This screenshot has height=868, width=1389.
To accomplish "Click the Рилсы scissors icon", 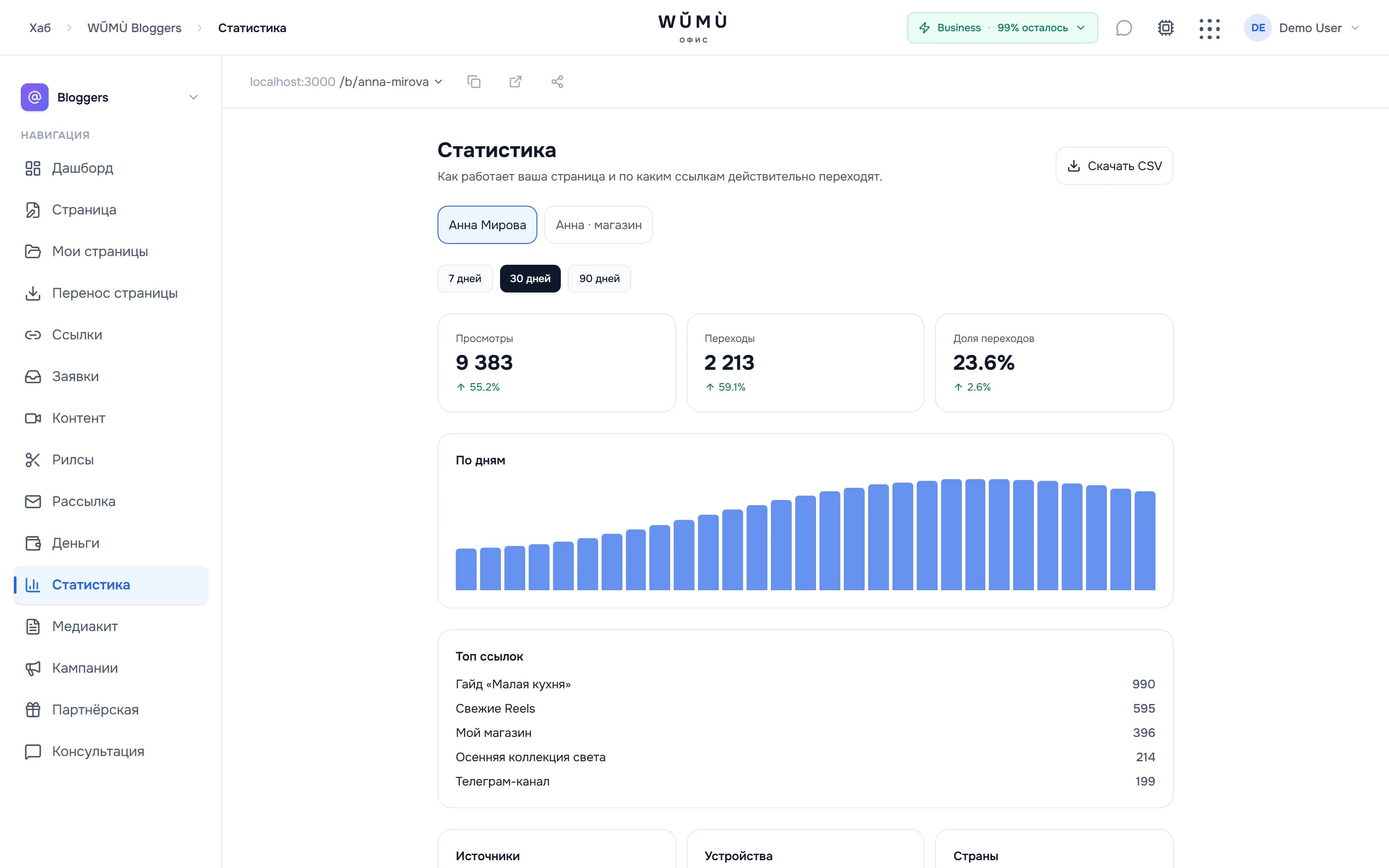I will pos(33,460).
